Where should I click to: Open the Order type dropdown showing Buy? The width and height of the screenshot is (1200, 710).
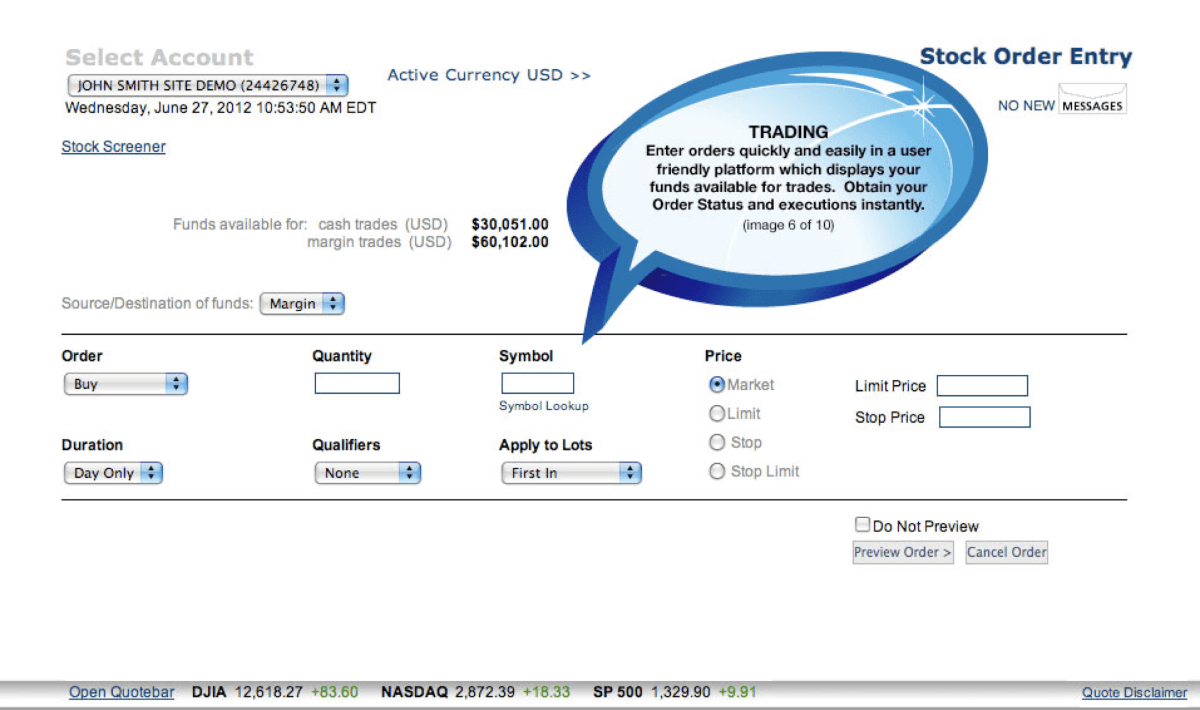pos(125,383)
